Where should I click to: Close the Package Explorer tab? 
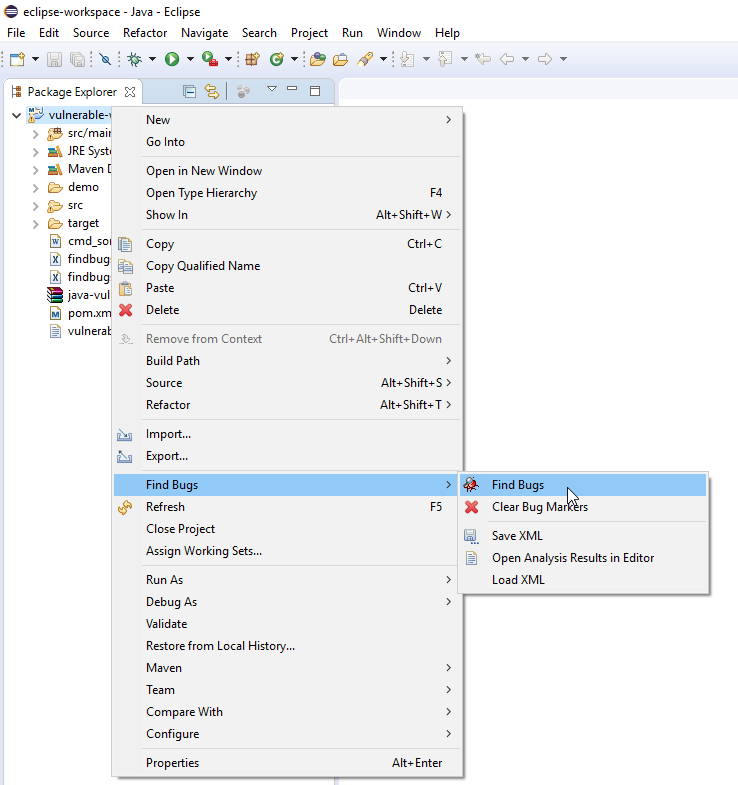click(130, 92)
